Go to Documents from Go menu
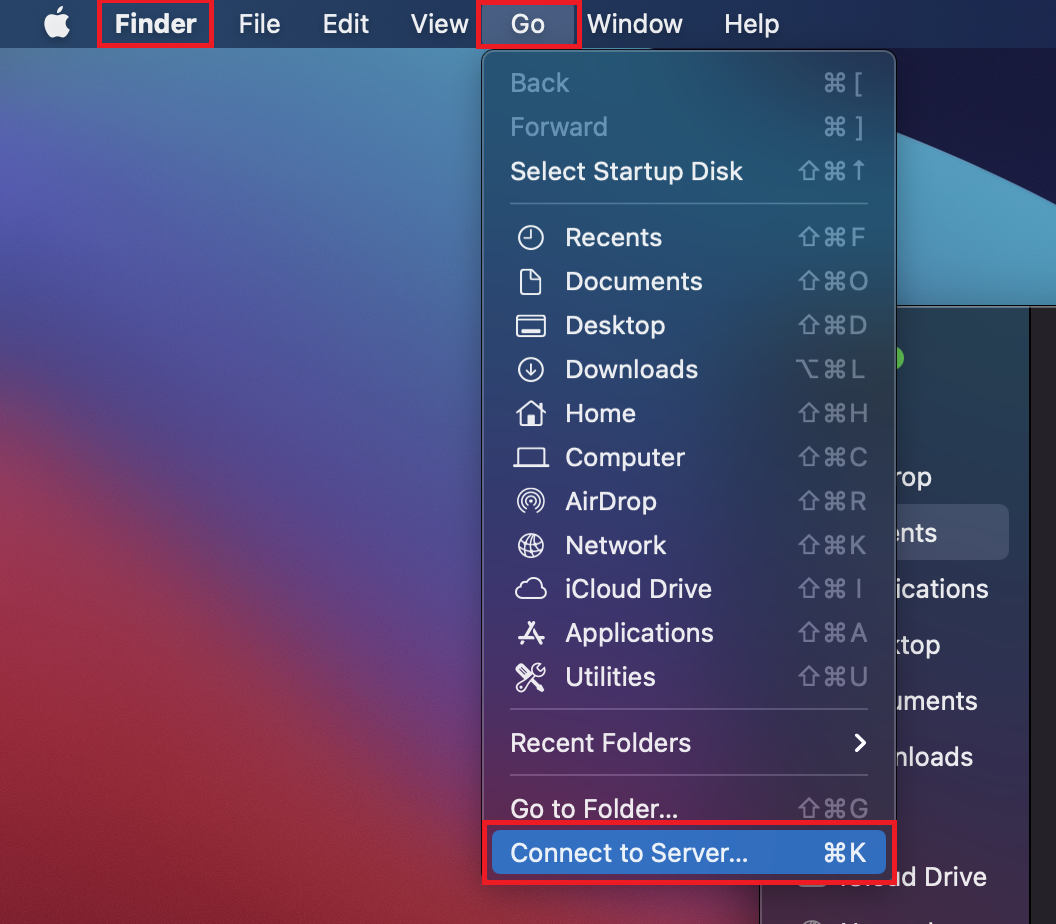 tap(688, 282)
